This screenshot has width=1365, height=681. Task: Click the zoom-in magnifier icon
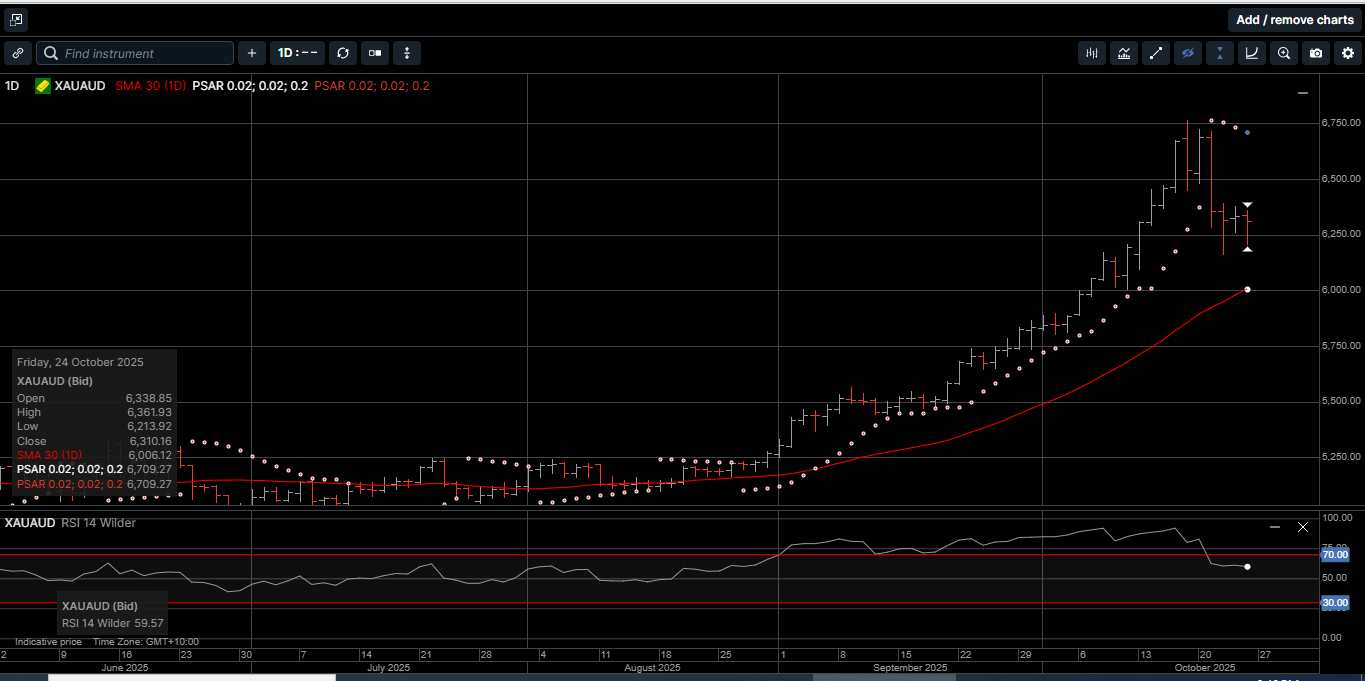click(1284, 53)
